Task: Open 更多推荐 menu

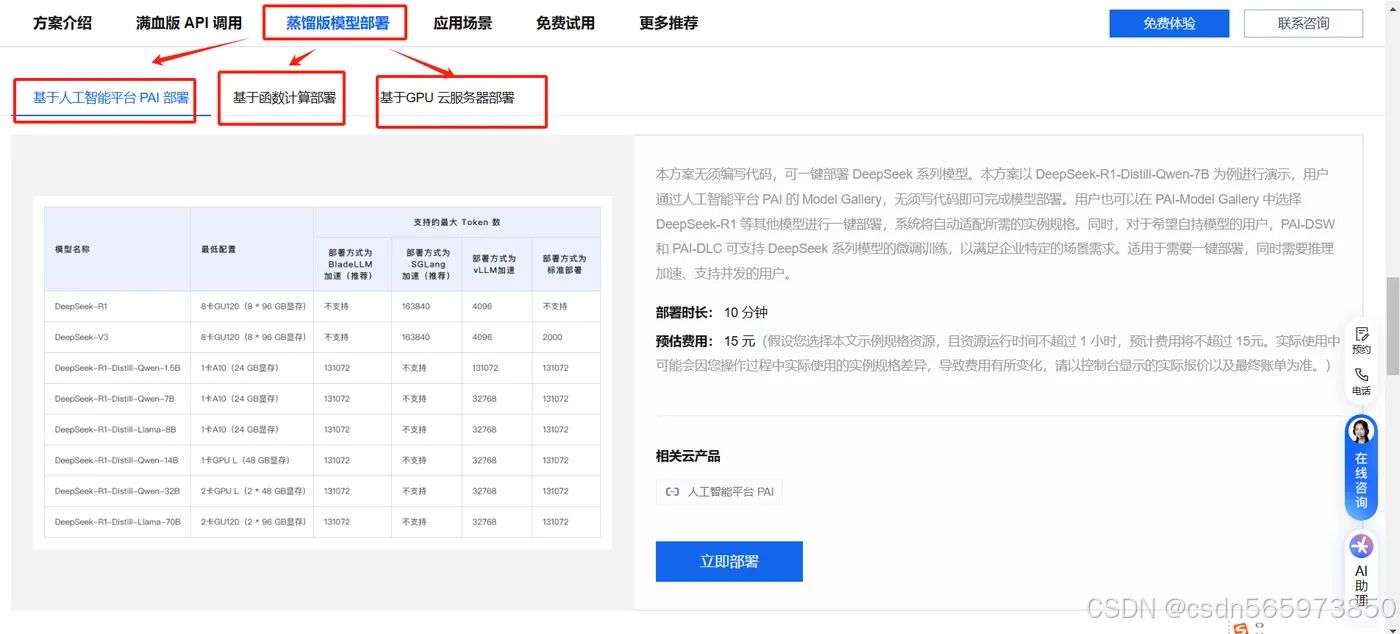Action: [x=667, y=22]
